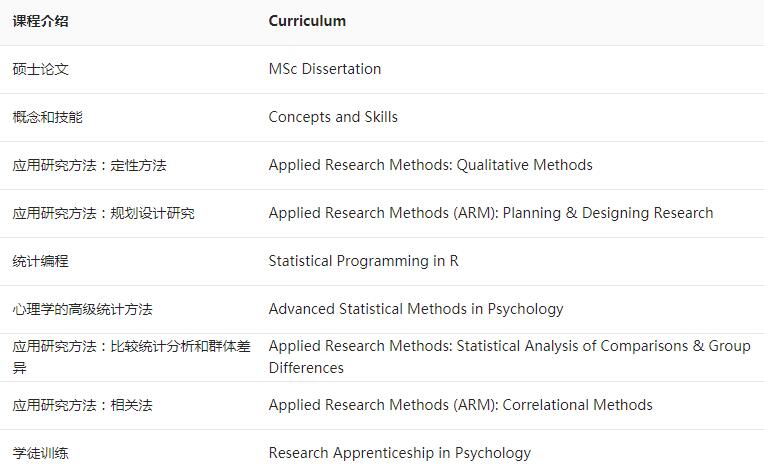
Task: Click Applied Research Methods: Qualitative Methods text
Action: 430,165
